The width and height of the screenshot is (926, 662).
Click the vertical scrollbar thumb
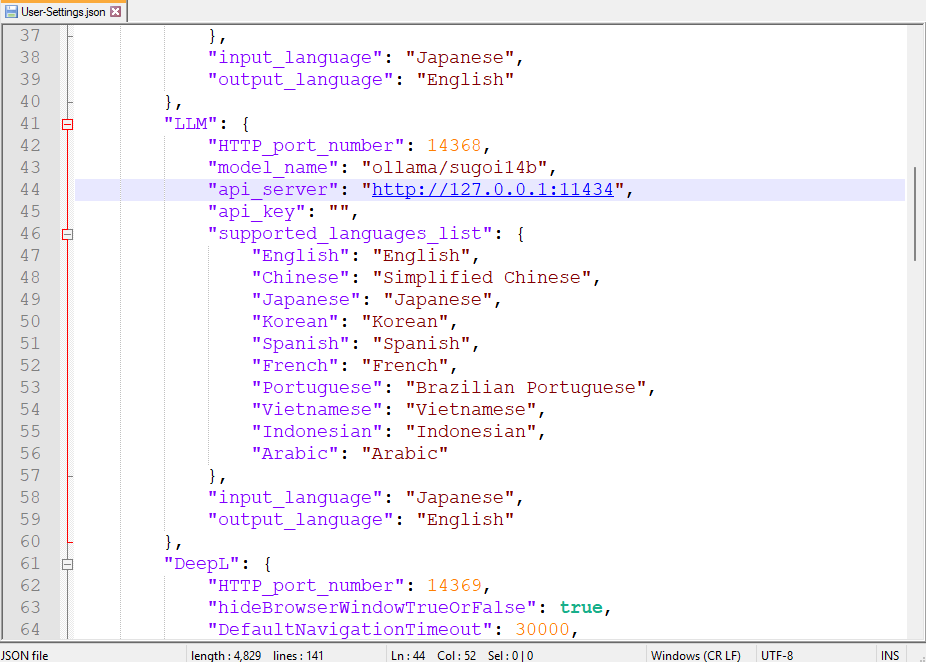(915, 214)
